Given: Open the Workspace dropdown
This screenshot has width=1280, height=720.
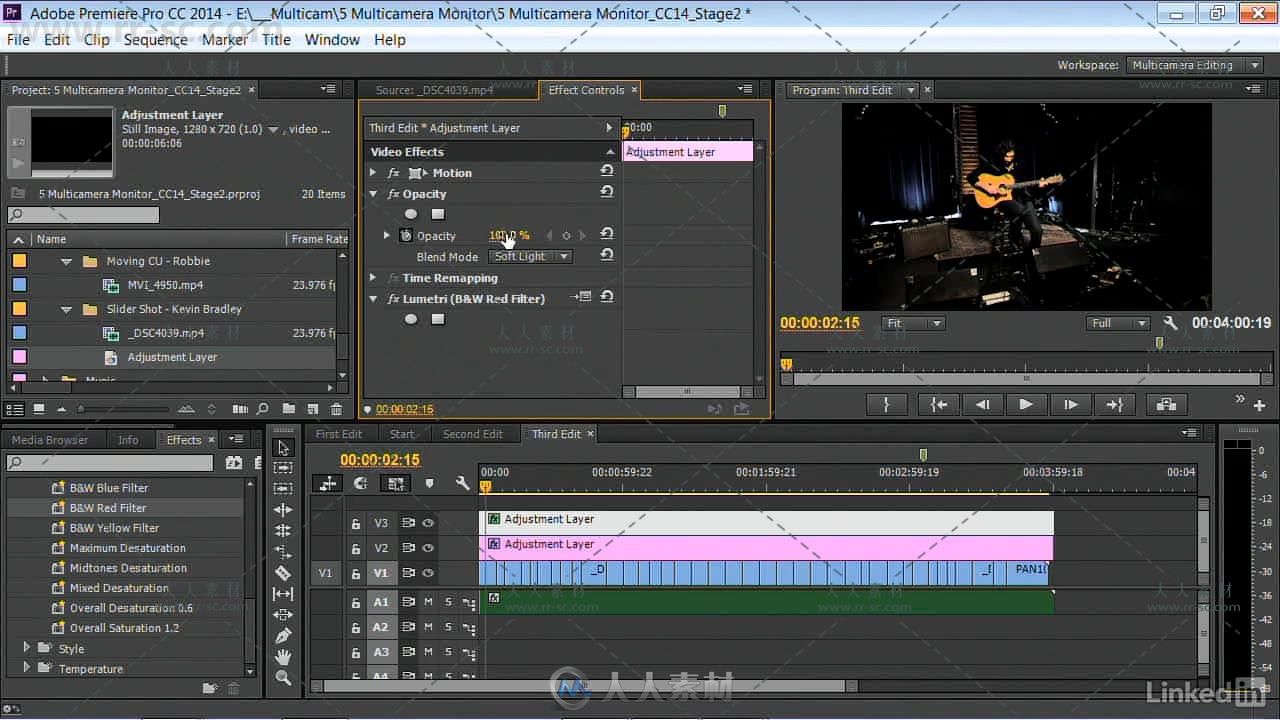Looking at the screenshot, I should pos(1197,65).
